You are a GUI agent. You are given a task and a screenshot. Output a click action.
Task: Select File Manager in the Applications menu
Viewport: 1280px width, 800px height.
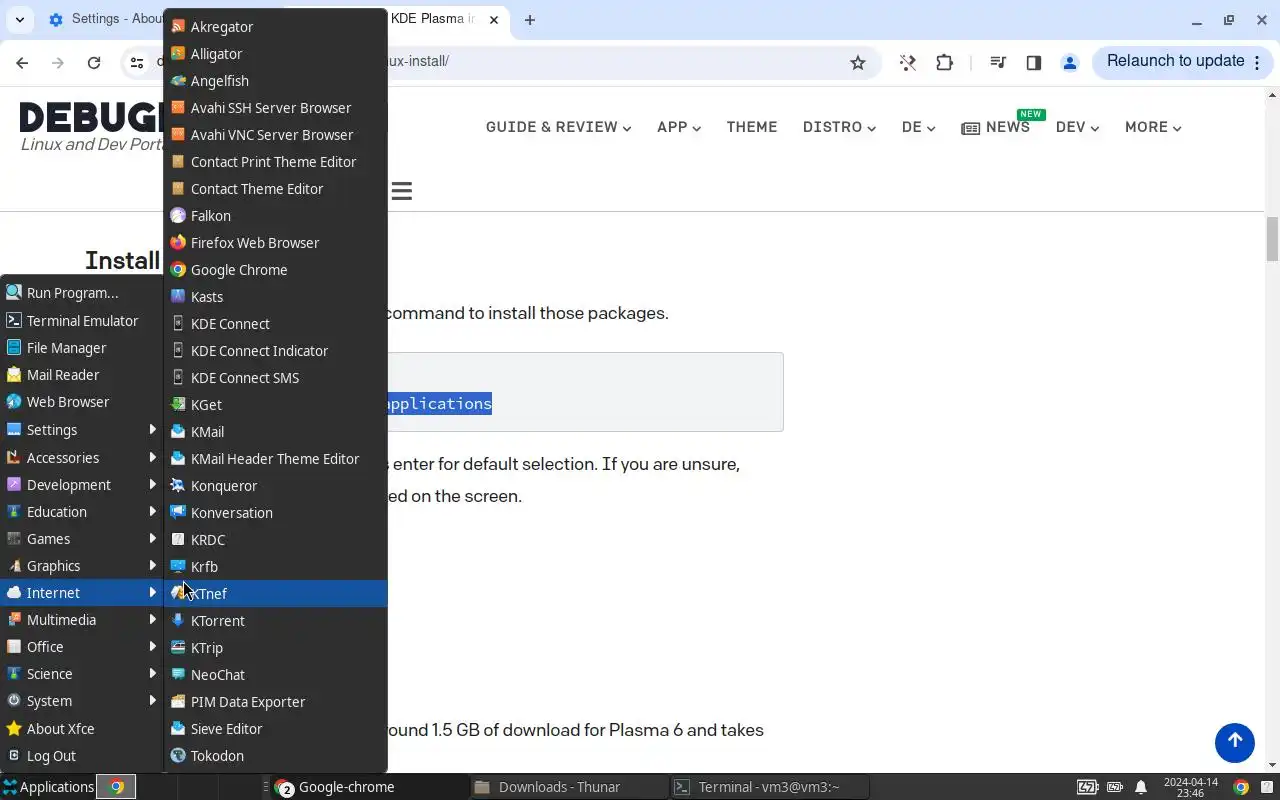coord(81,348)
